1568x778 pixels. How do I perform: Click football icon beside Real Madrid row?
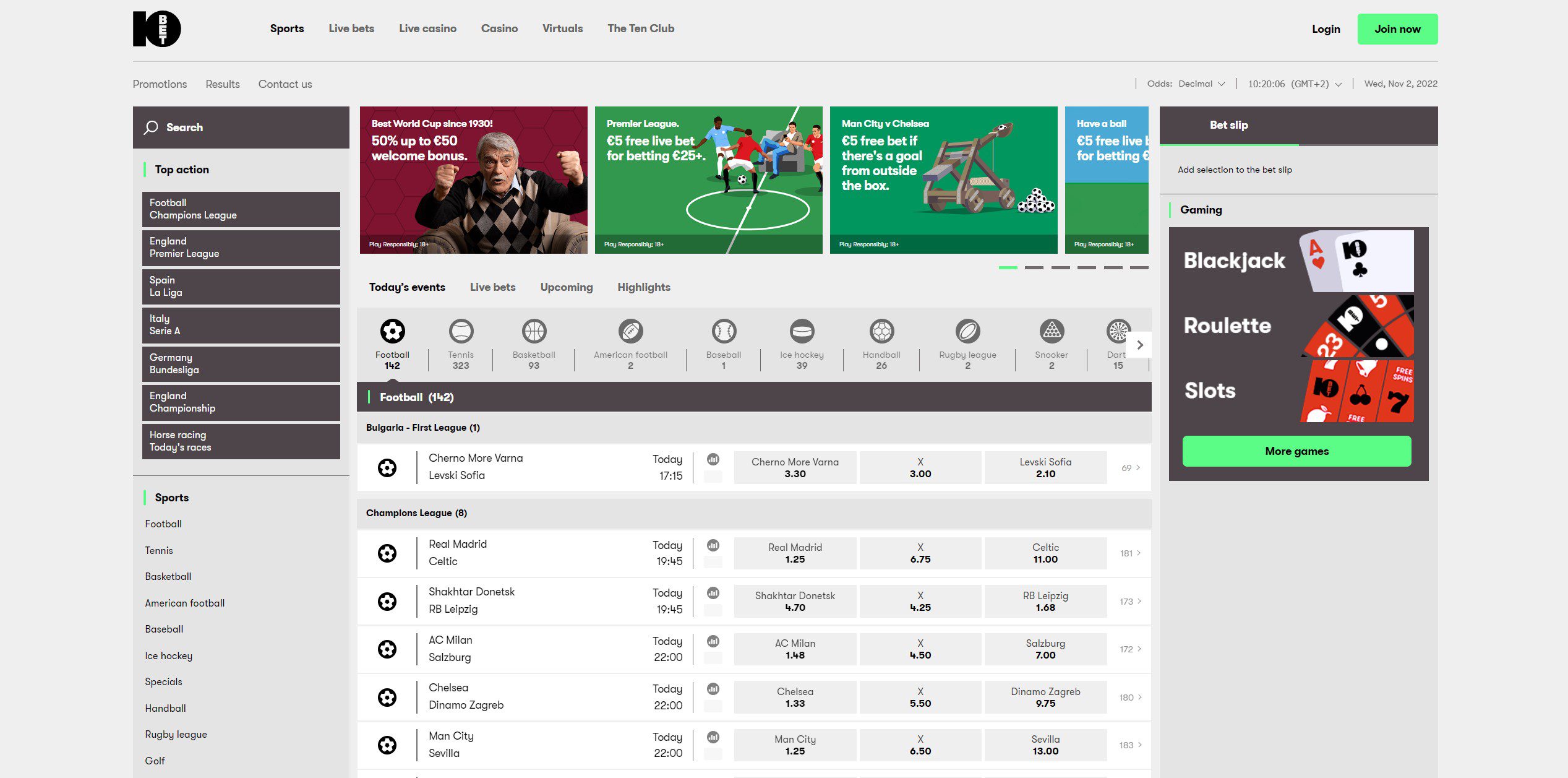pos(387,553)
